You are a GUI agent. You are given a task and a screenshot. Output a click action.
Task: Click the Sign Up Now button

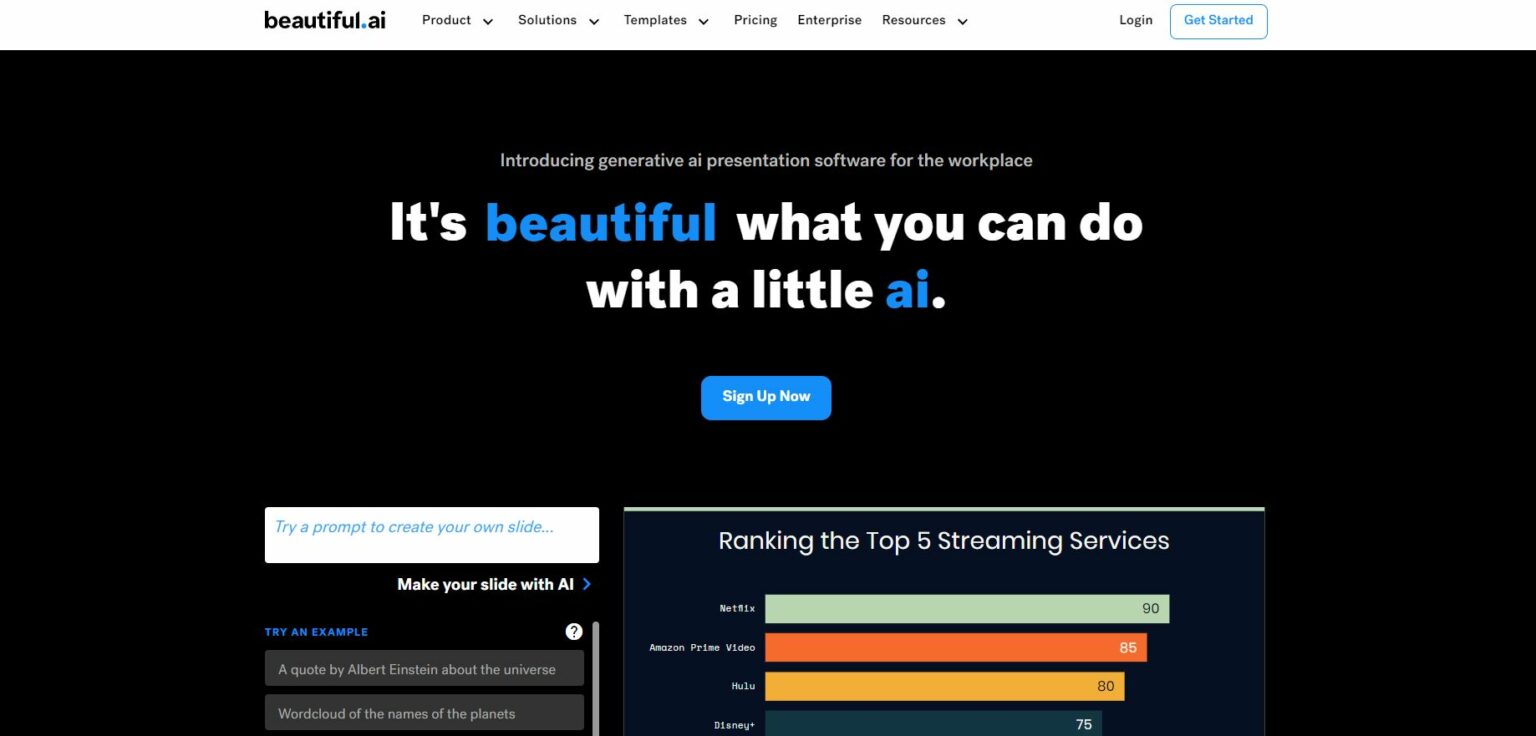pyautogui.click(x=765, y=397)
